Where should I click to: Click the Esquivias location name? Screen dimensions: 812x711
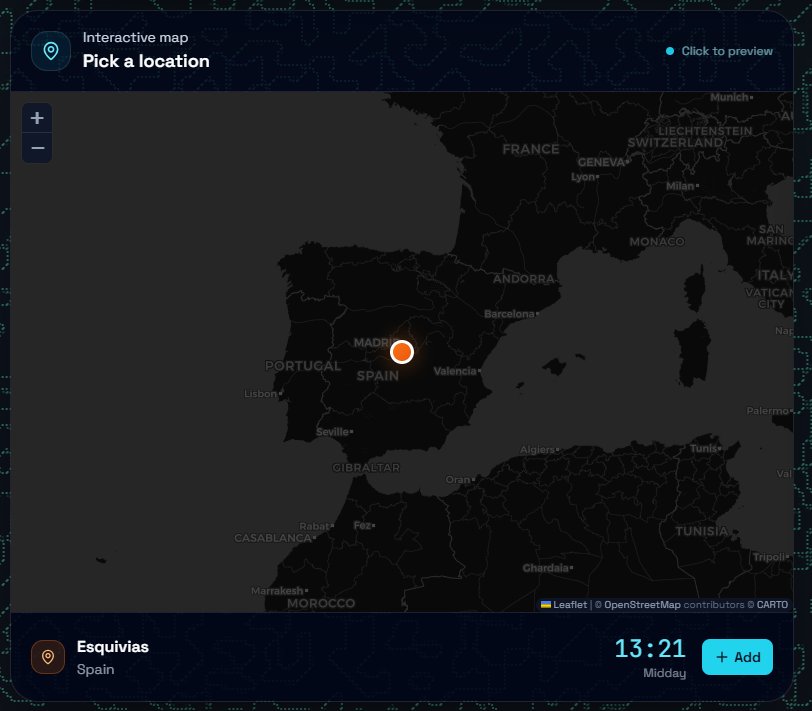[112, 647]
